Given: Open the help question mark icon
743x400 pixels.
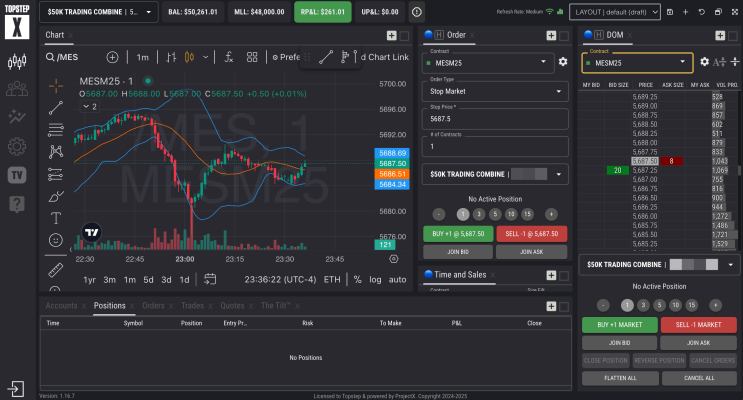Looking at the screenshot, I should click(x=17, y=204).
